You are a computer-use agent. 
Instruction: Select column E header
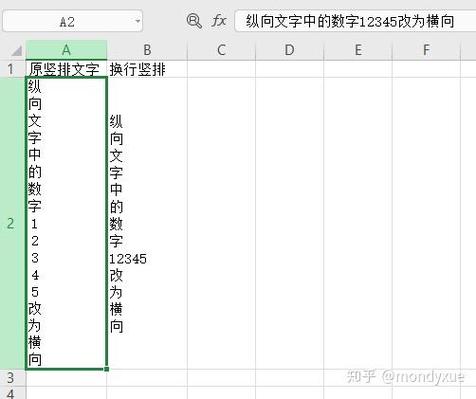tap(358, 50)
